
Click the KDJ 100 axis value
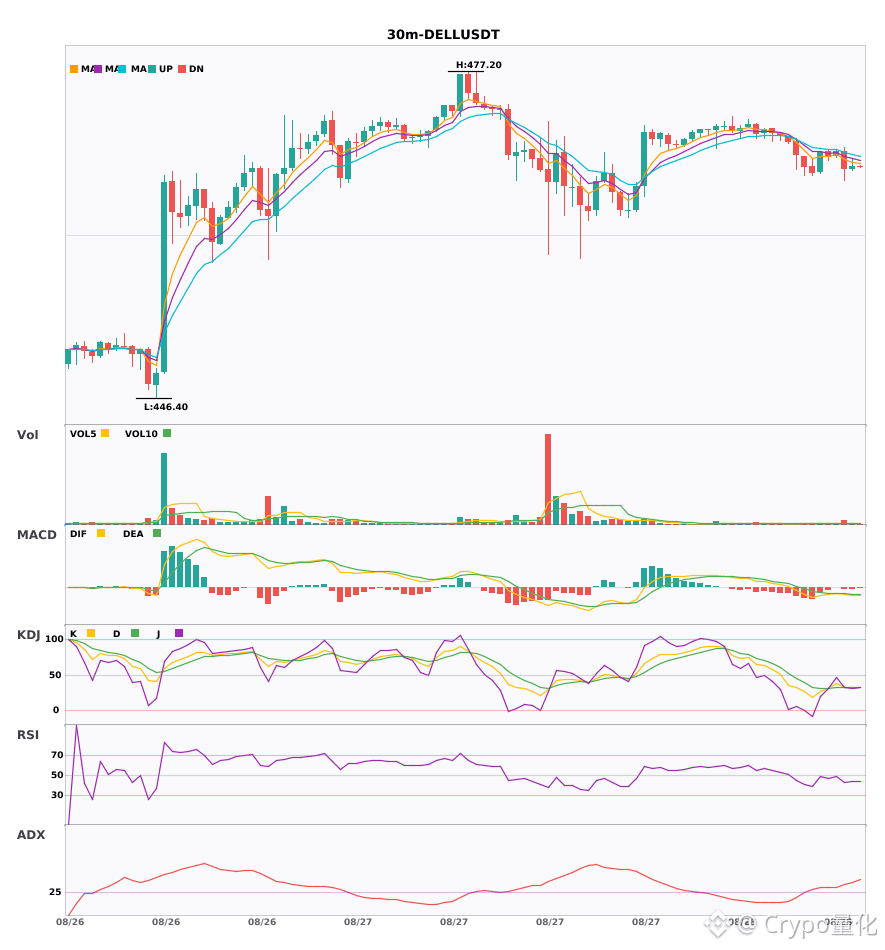[x=54, y=639]
